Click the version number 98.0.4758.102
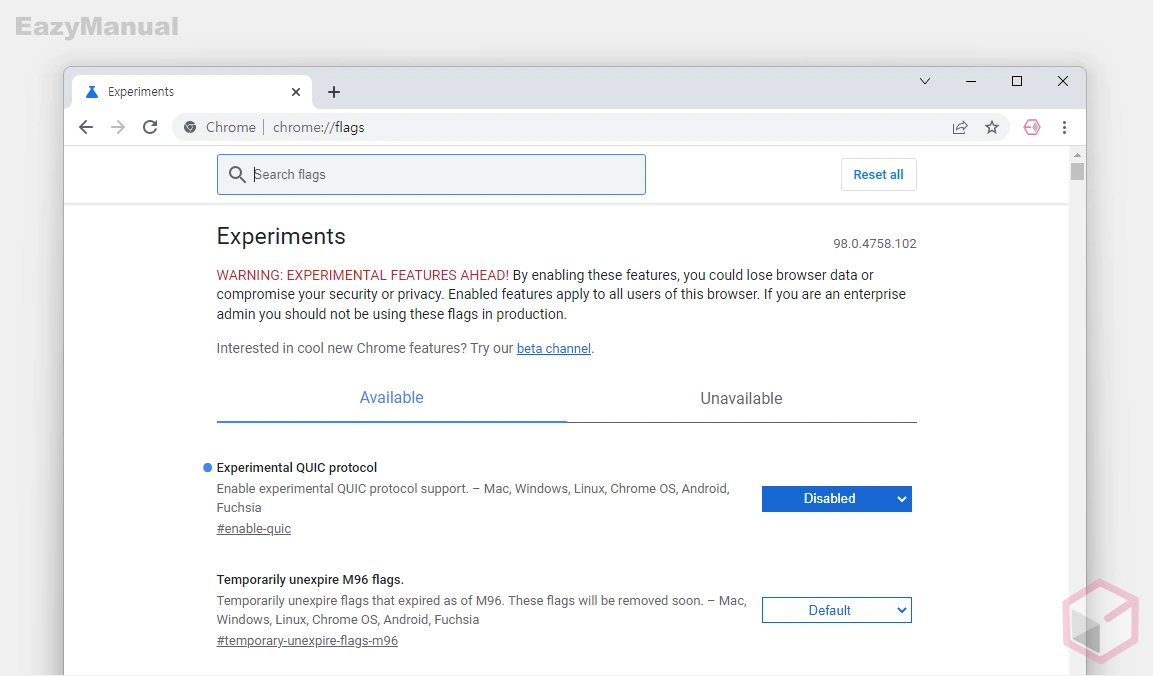 coord(874,243)
